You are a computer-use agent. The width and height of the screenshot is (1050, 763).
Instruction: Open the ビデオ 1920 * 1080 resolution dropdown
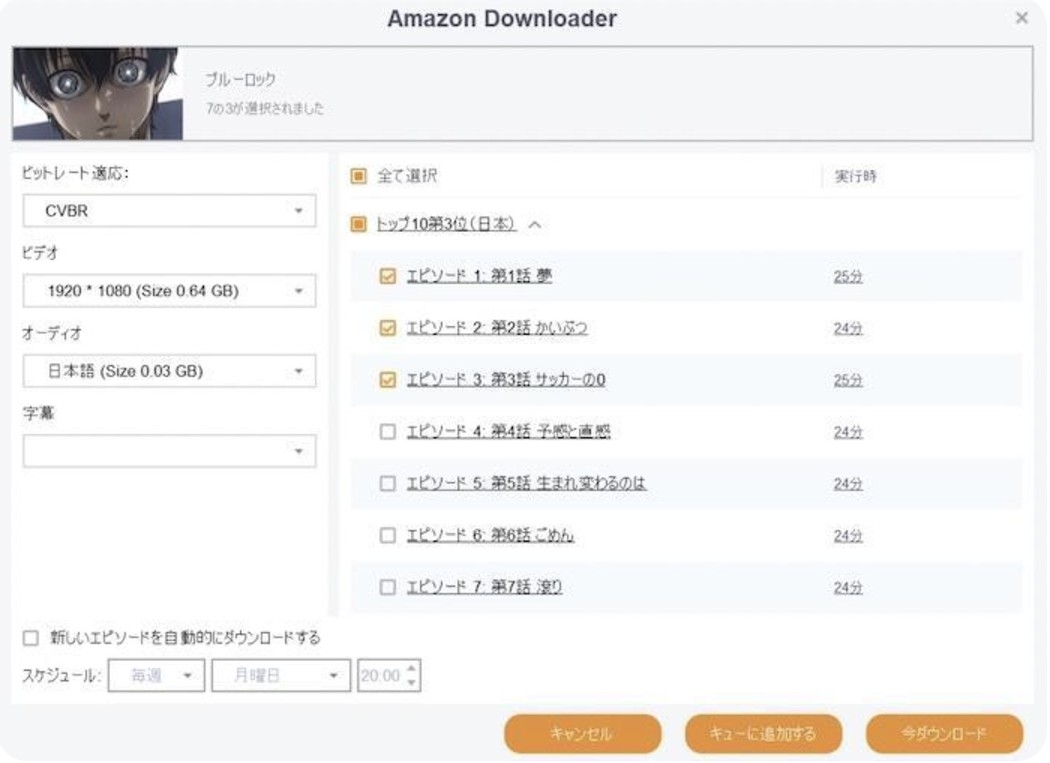169,291
